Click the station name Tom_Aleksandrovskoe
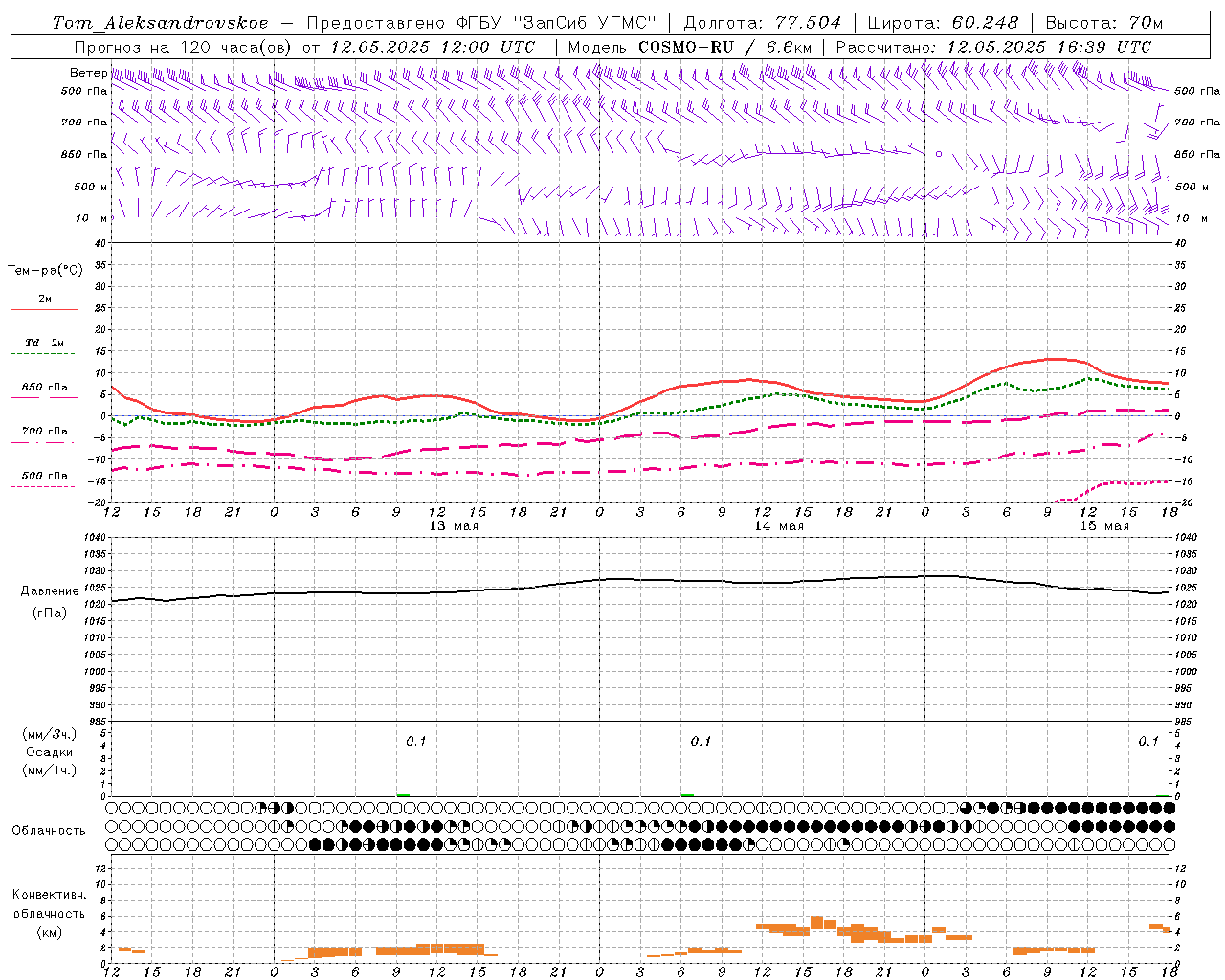 161,23
